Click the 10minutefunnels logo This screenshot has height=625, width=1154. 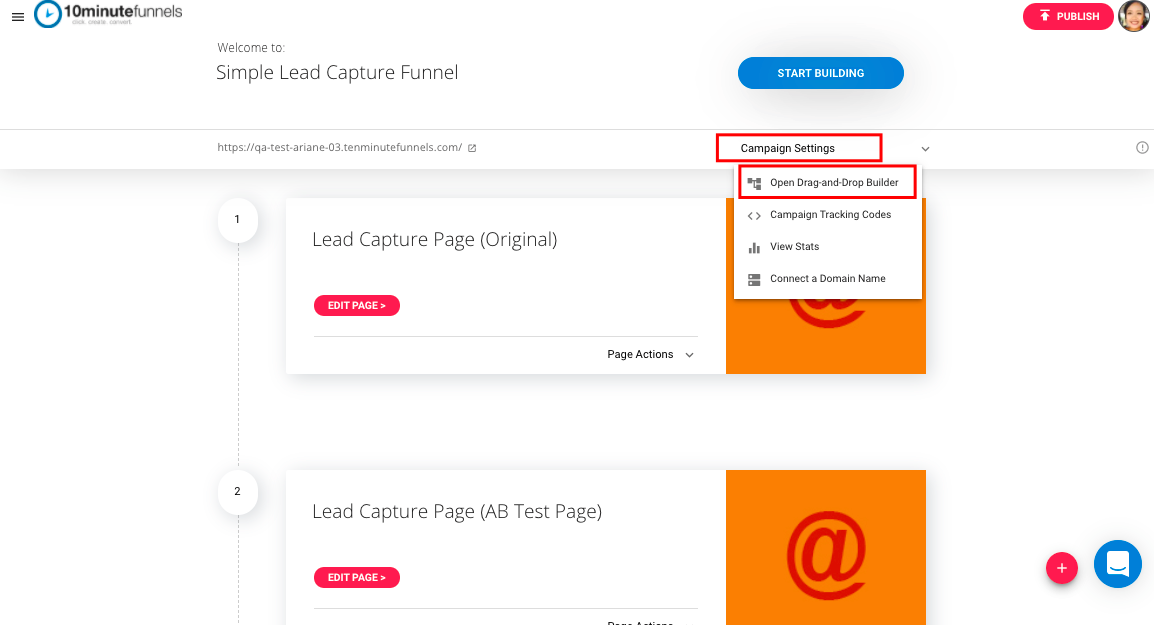pyautogui.click(x=108, y=14)
